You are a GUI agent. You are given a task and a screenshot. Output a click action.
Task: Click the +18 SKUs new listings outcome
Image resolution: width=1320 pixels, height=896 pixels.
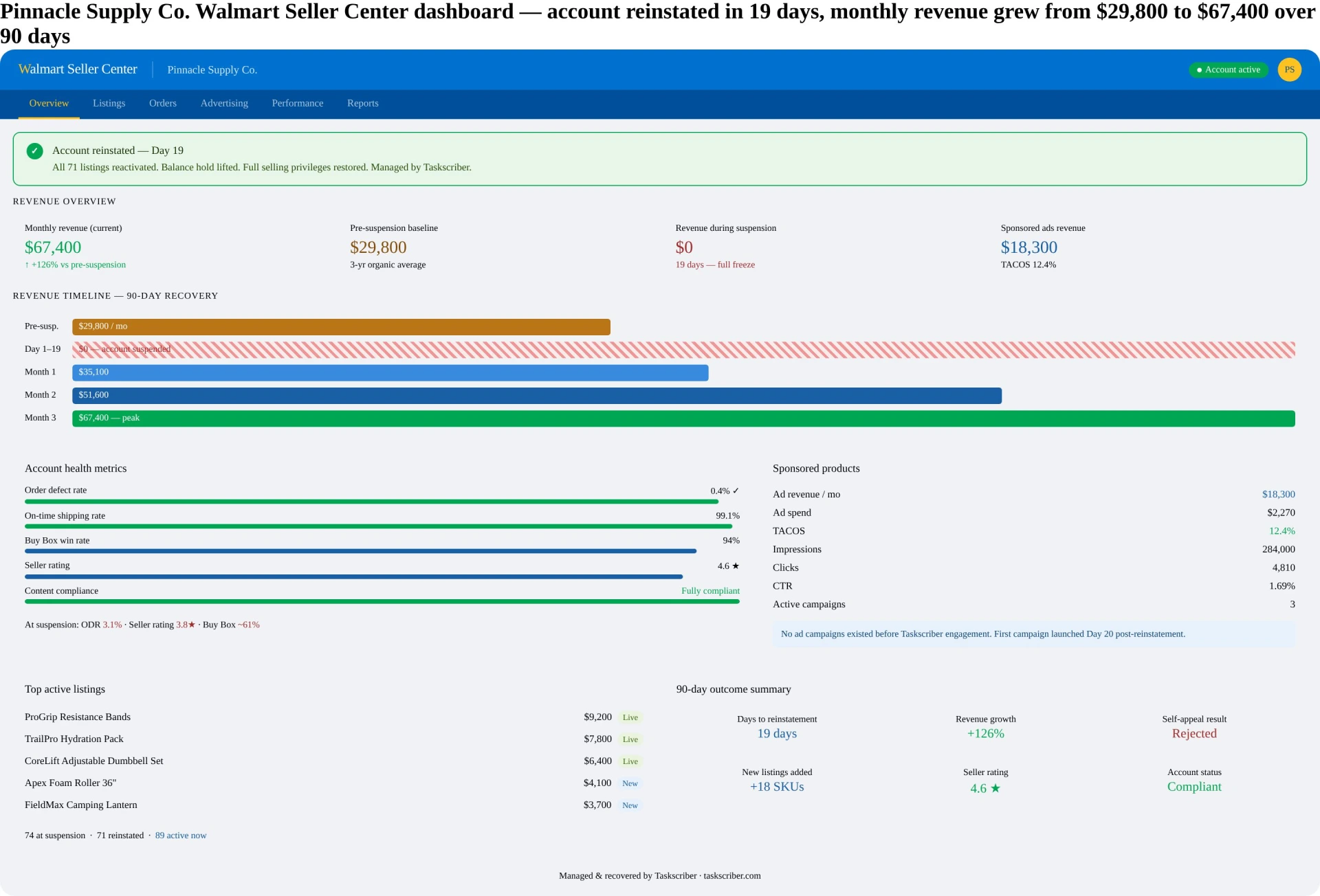pyautogui.click(x=777, y=787)
